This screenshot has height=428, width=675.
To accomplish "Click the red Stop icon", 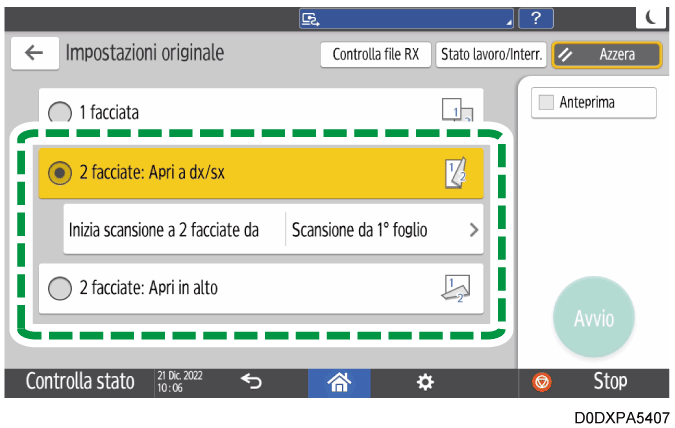I will click(x=541, y=381).
